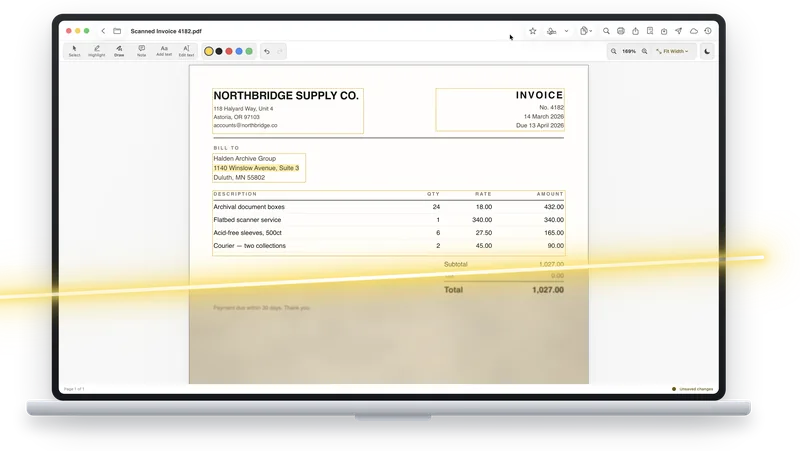Viewport: 800px width, 451px height.
Task: Select the blue color swatch
Action: (239, 51)
